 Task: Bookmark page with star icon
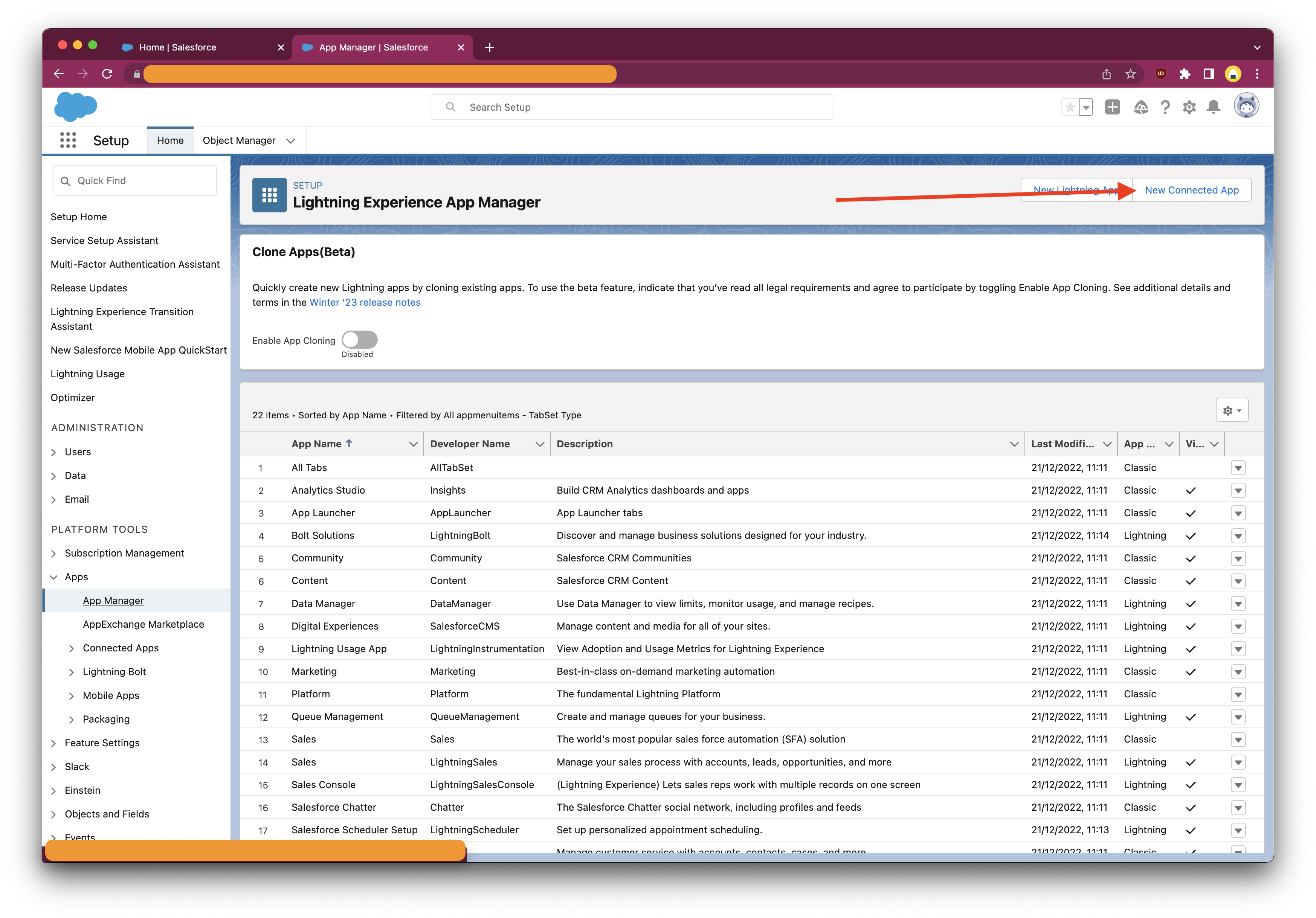1130,74
